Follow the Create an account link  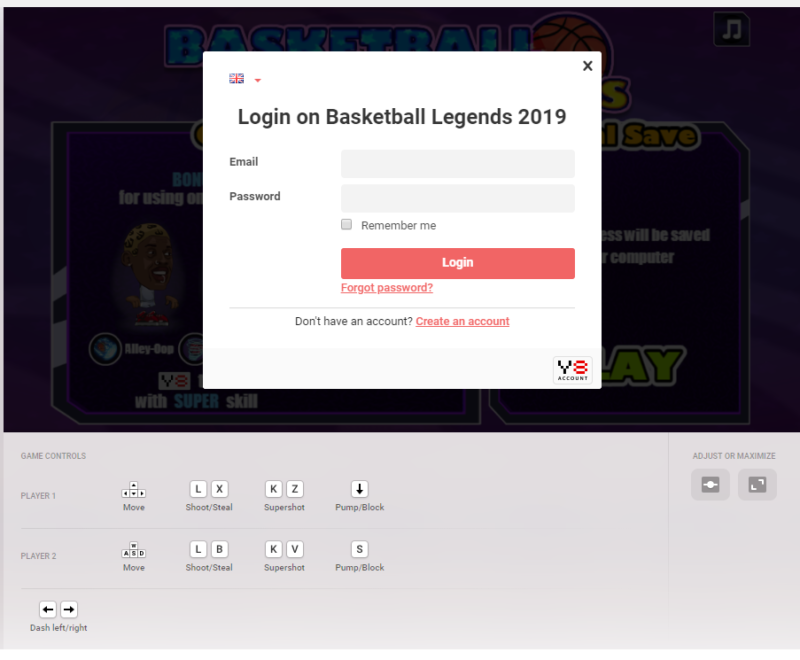click(x=462, y=321)
